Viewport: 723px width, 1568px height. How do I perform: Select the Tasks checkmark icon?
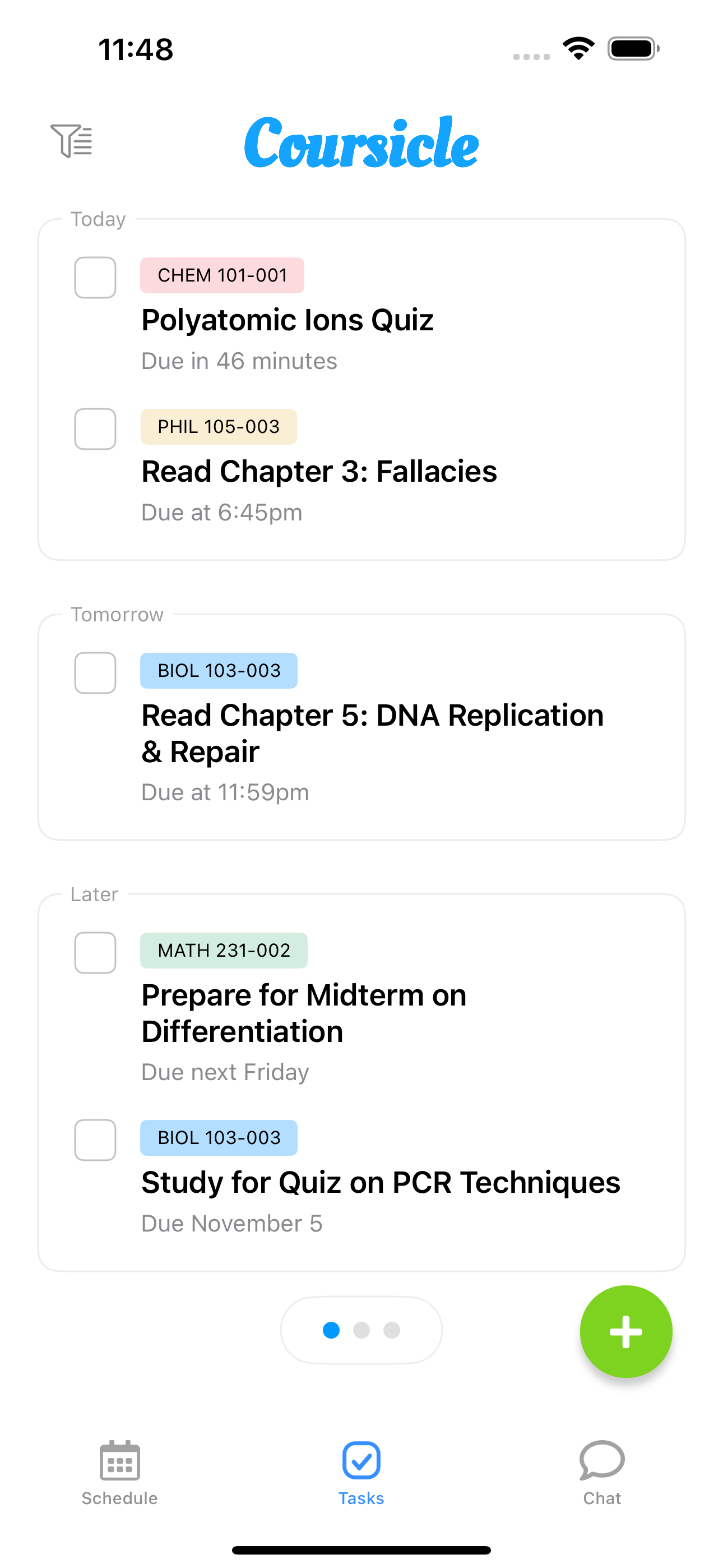[361, 1460]
